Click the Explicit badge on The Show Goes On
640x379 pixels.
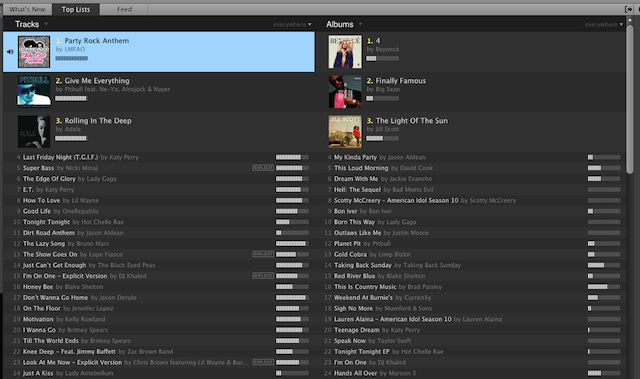tap(263, 254)
